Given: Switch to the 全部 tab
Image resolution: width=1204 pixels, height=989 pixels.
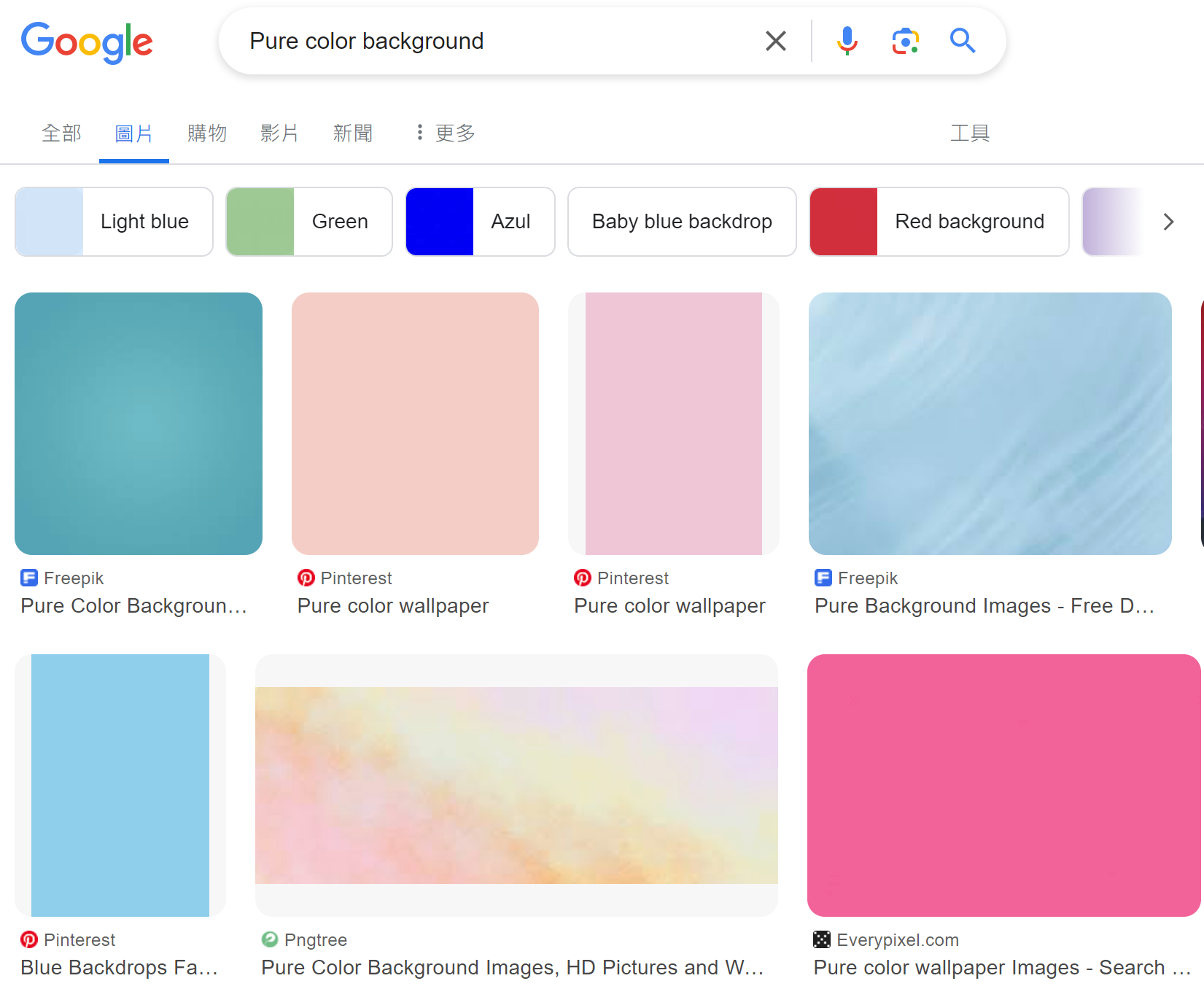Looking at the screenshot, I should pyautogui.click(x=61, y=133).
